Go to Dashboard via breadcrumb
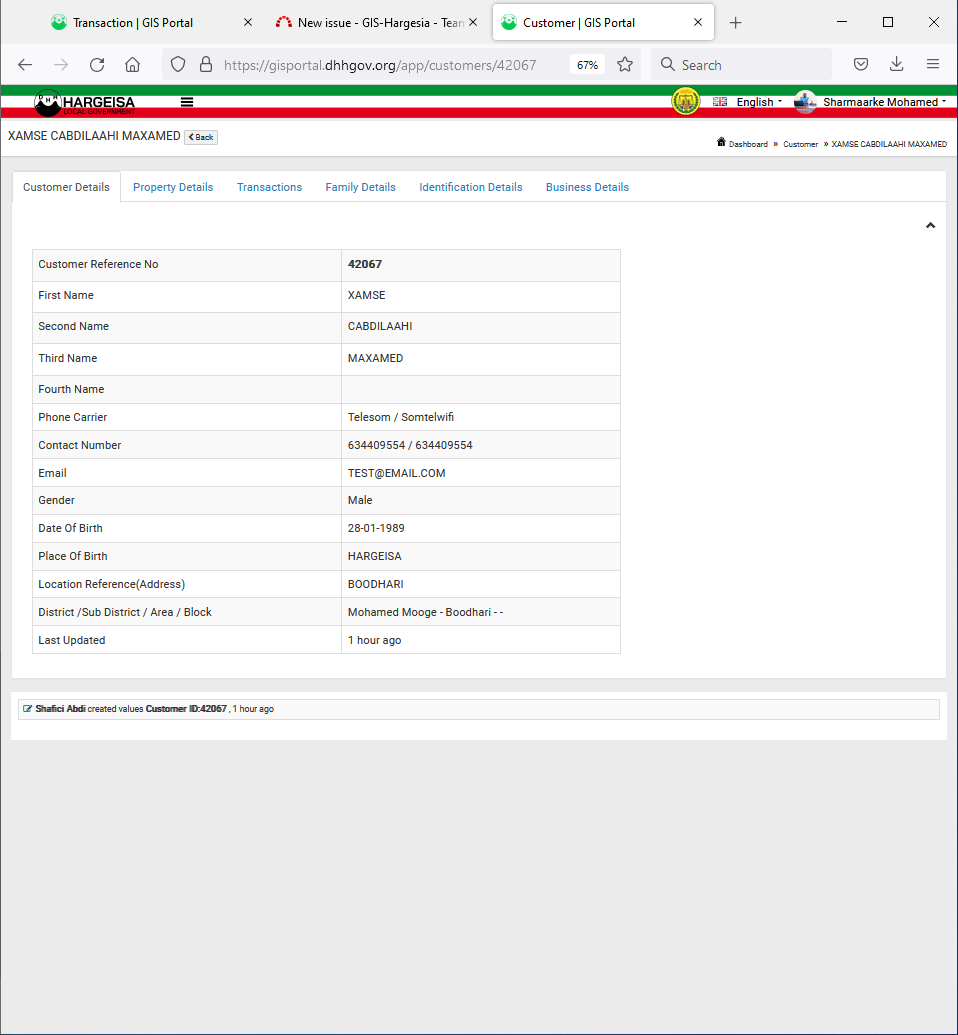Image resolution: width=958 pixels, height=1035 pixels. [748, 144]
